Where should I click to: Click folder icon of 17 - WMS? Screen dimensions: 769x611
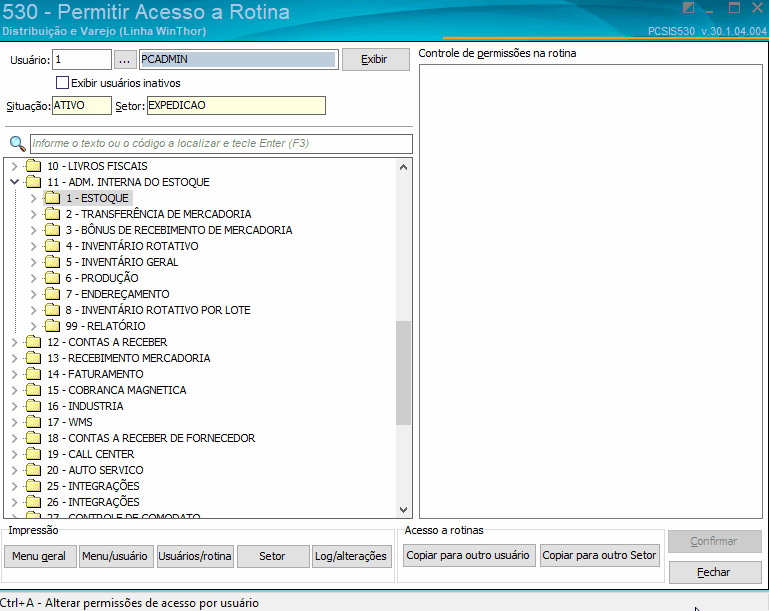click(x=33, y=422)
